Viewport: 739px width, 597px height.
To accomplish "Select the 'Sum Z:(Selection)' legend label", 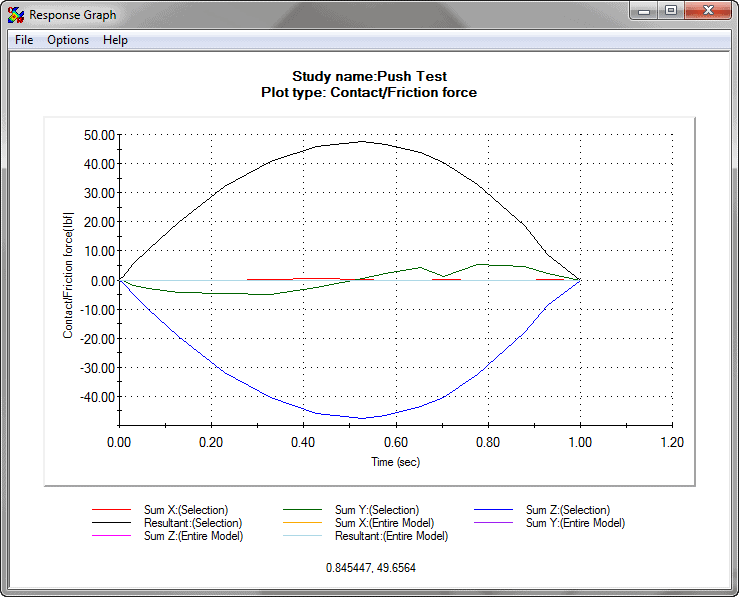I will (x=568, y=510).
